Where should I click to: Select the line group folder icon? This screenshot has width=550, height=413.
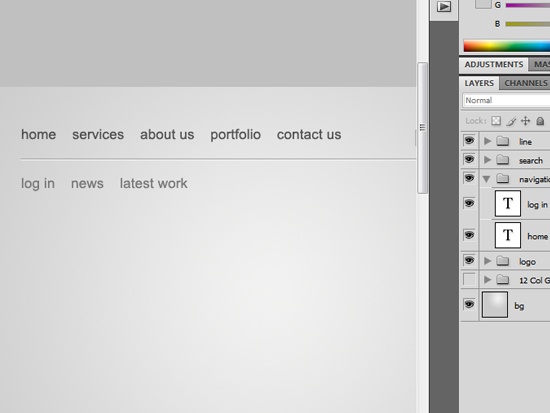[x=503, y=141]
